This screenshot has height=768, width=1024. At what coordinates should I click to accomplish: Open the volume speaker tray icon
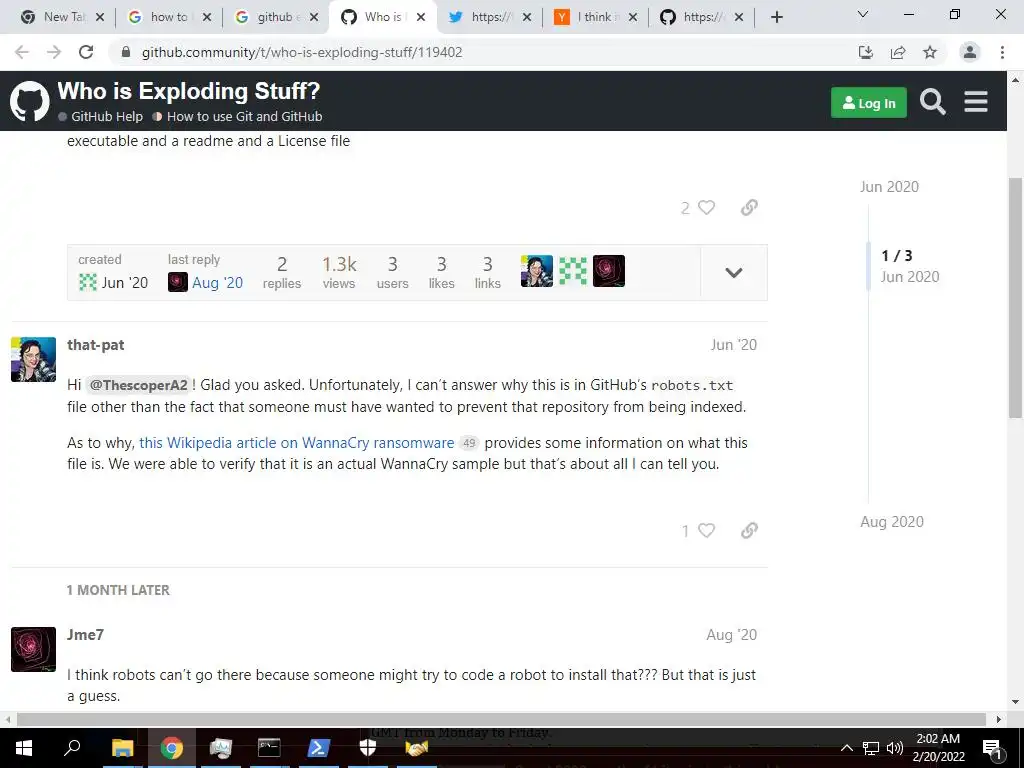pos(895,748)
